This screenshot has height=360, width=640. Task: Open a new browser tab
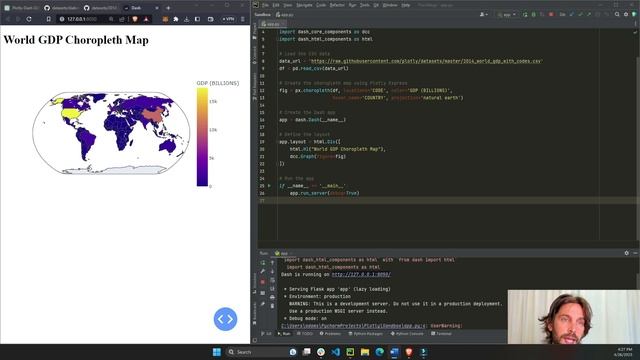pyautogui.click(x=168, y=8)
